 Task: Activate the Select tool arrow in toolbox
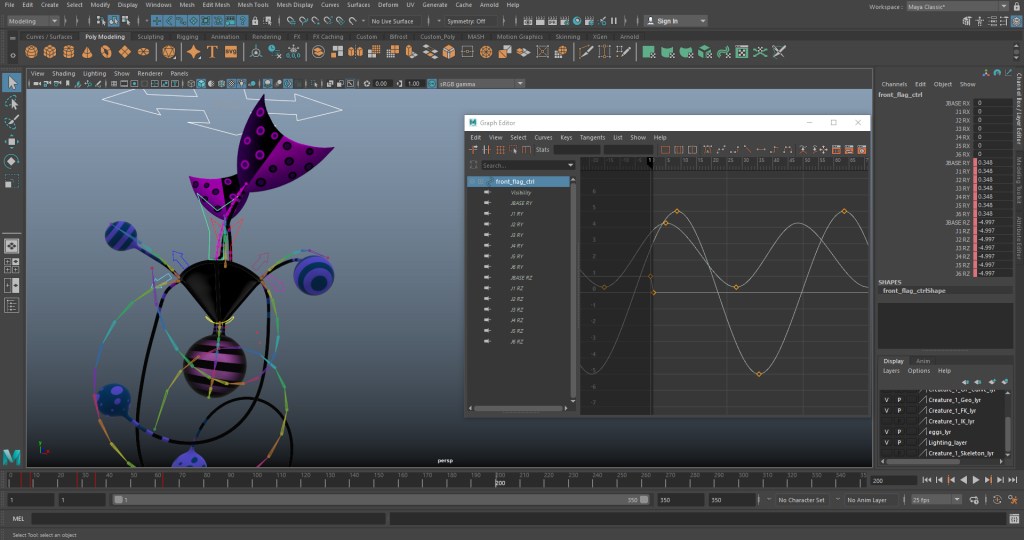12,82
